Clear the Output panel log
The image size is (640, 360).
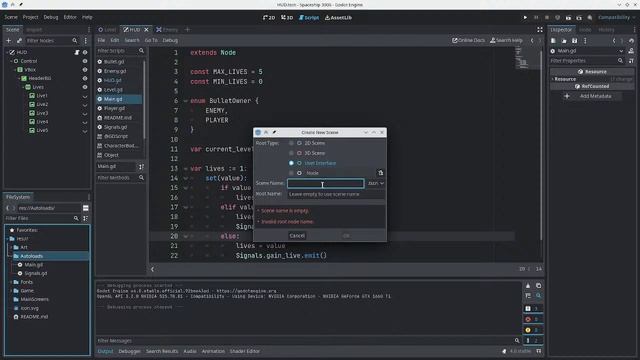tap(528, 286)
